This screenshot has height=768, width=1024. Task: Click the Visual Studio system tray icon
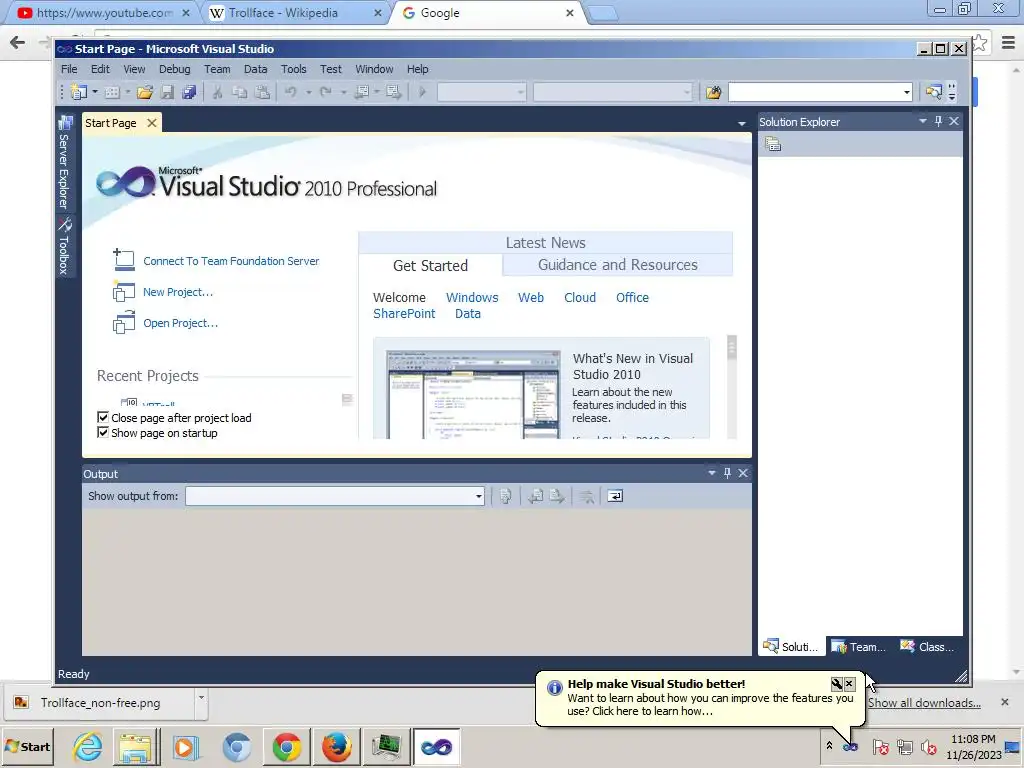tap(850, 746)
